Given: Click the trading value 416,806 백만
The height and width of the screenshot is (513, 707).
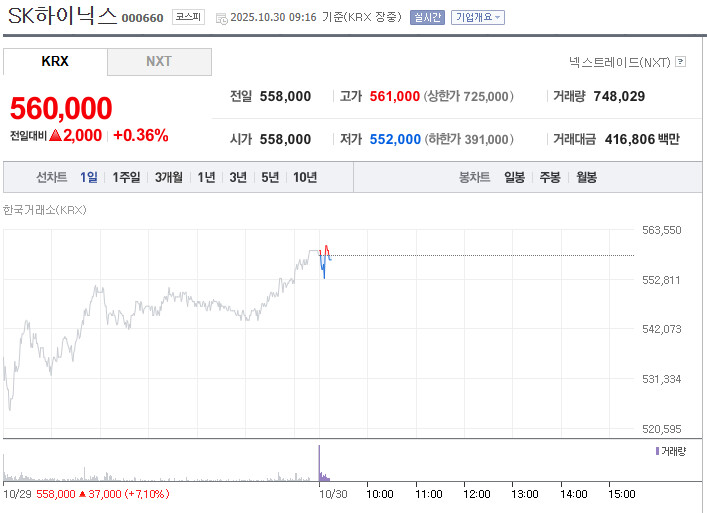Looking at the screenshot, I should (x=642, y=139).
